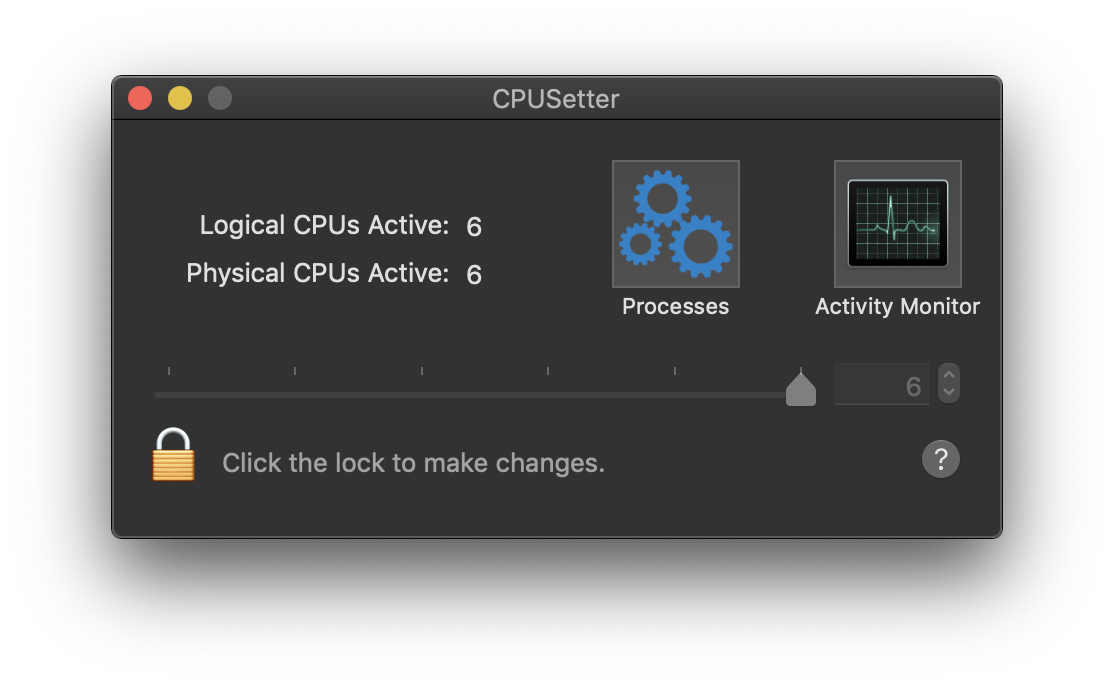Click the third tick mark on the slider
Viewport: 1114px width, 686px height.
click(x=421, y=371)
